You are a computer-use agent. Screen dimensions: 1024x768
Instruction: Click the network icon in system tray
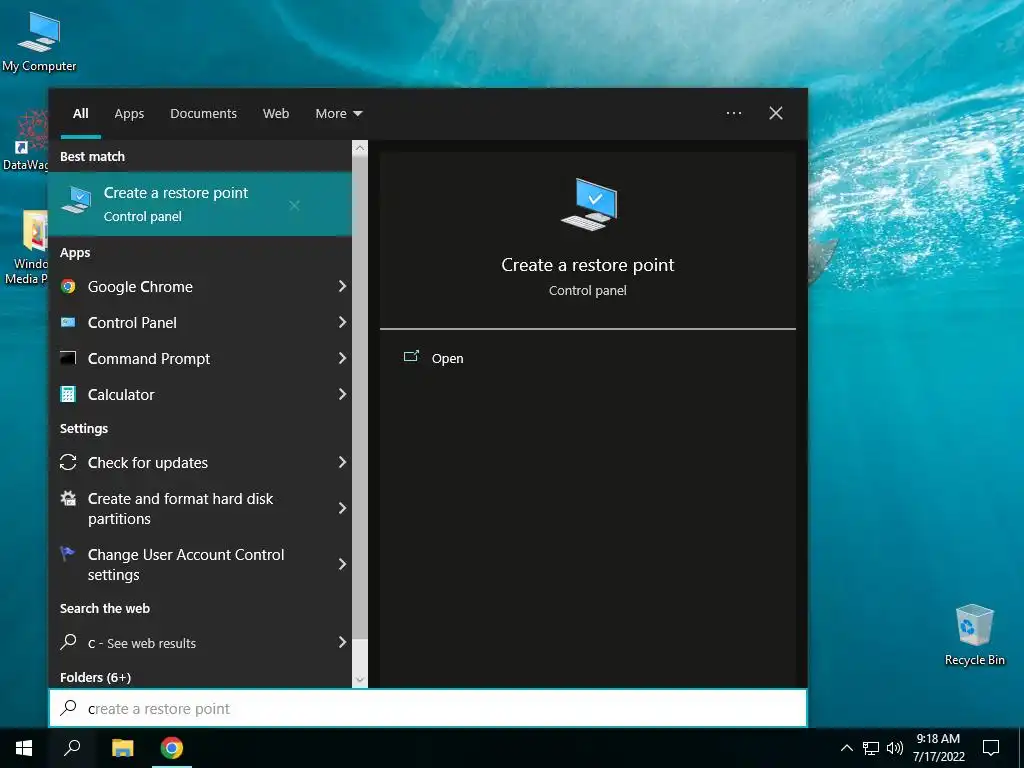pyautogui.click(x=871, y=748)
